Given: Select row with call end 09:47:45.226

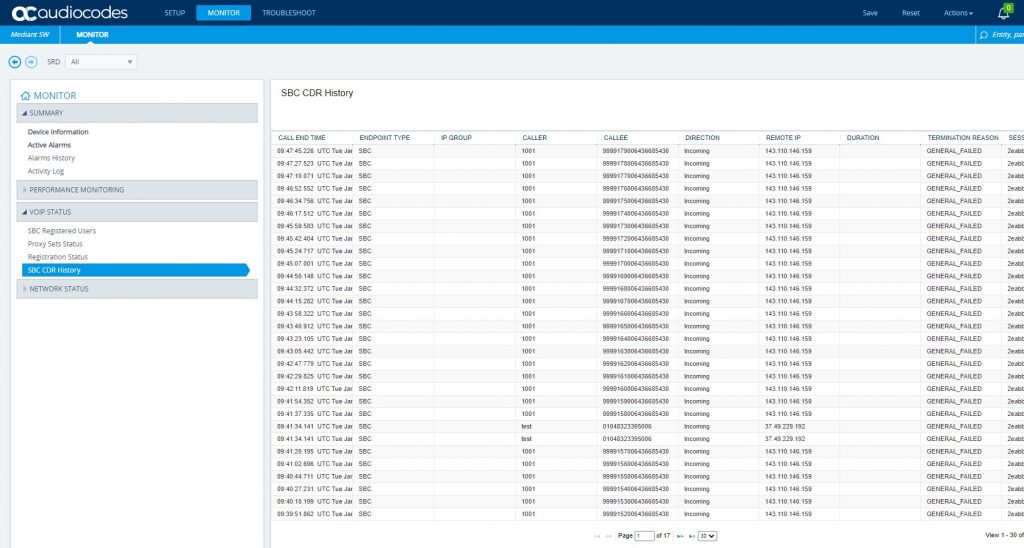Looking at the screenshot, I should pos(647,151).
